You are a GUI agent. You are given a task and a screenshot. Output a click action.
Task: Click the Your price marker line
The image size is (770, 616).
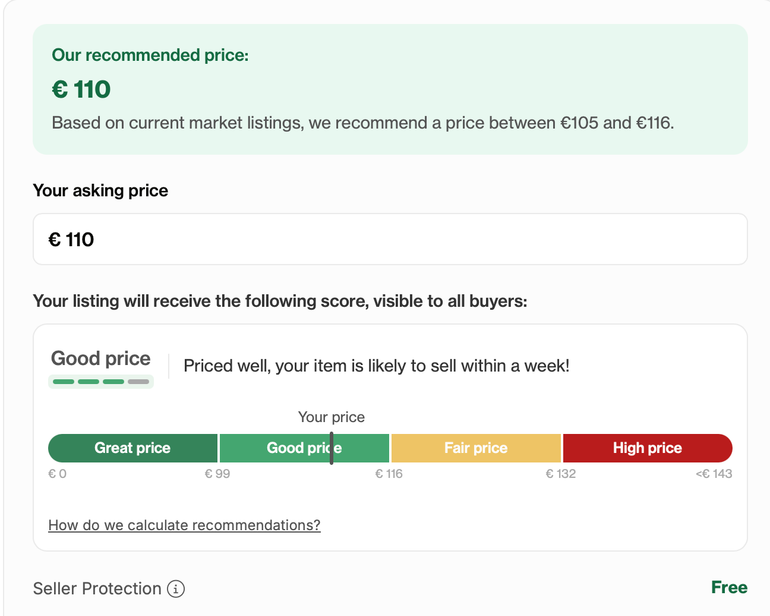[x=331, y=448]
